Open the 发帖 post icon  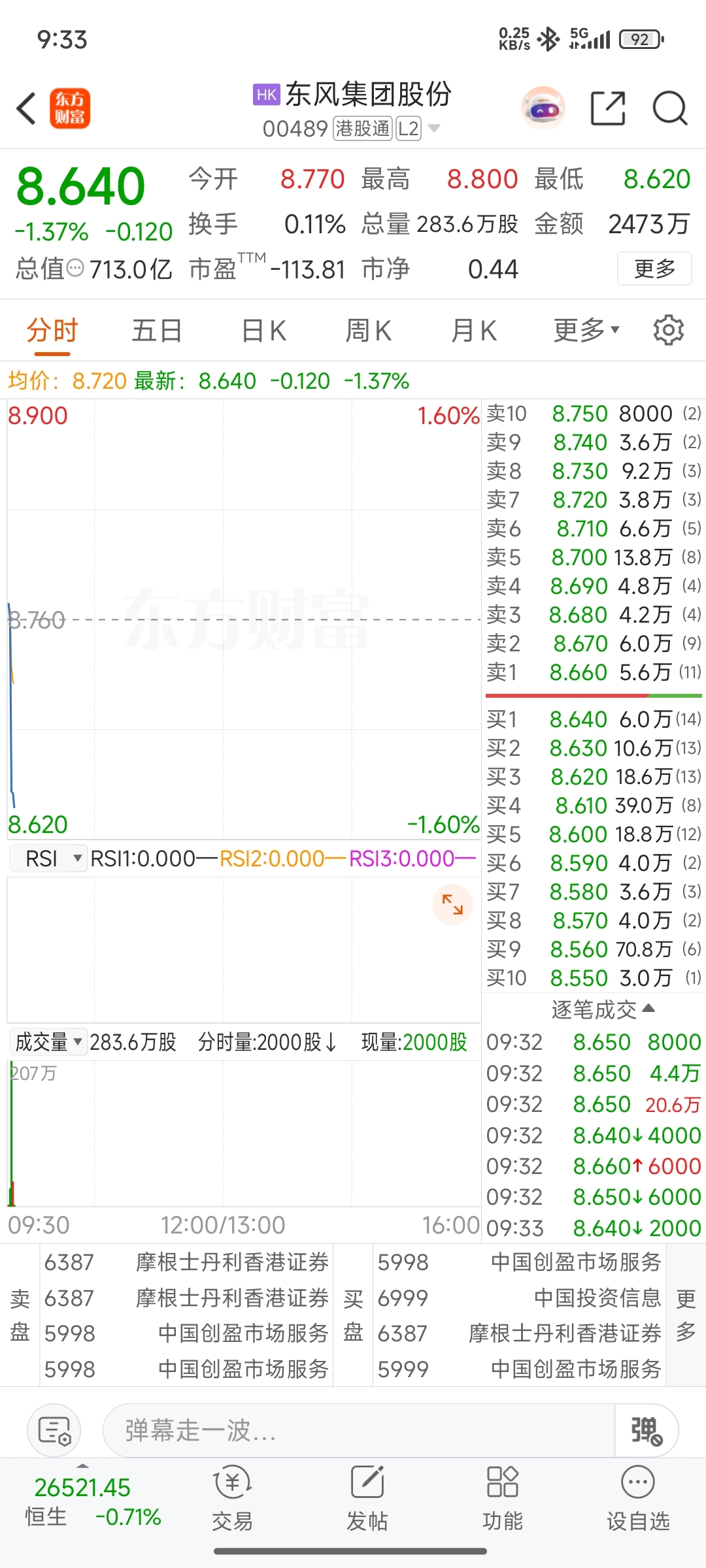point(367,1499)
